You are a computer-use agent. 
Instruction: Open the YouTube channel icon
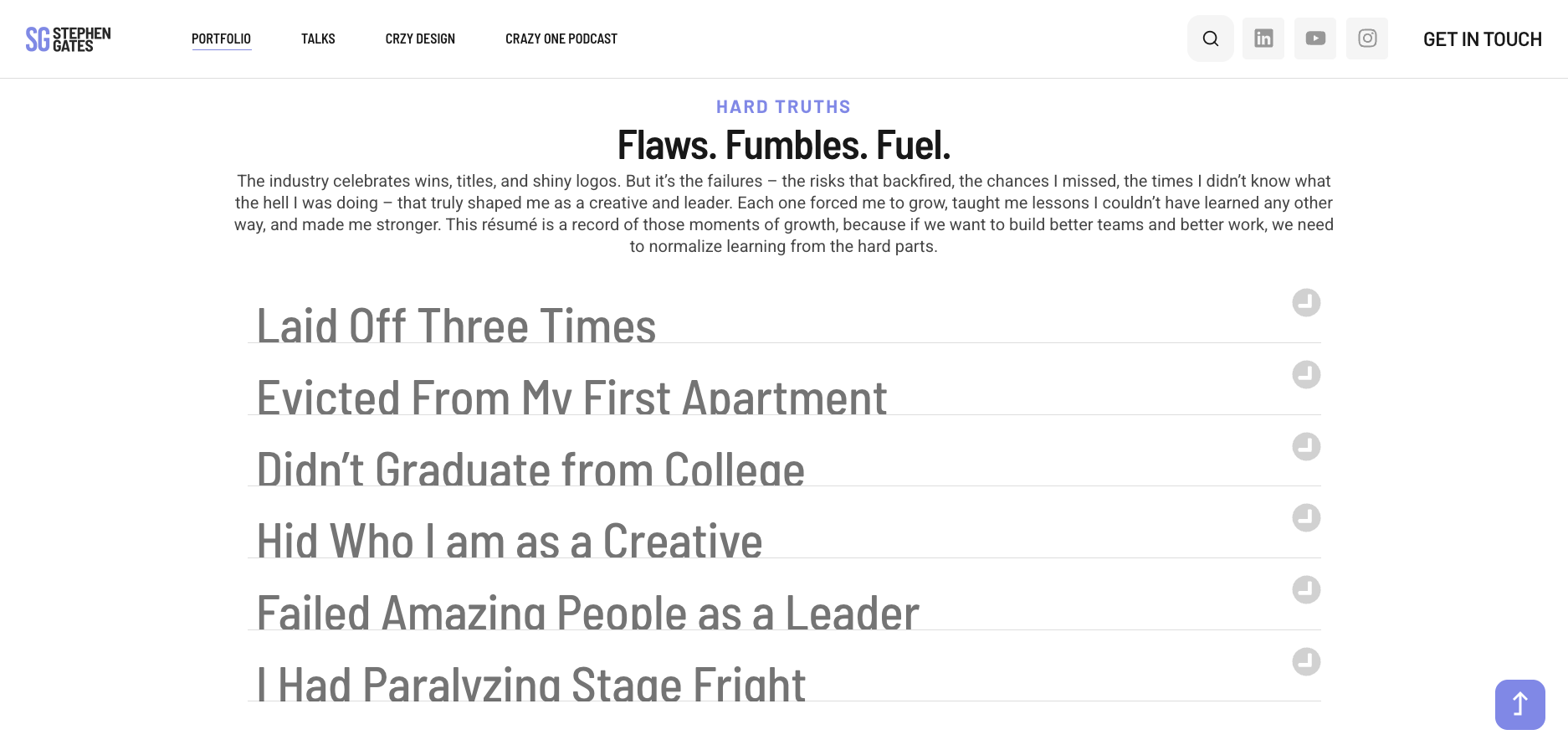[1314, 39]
